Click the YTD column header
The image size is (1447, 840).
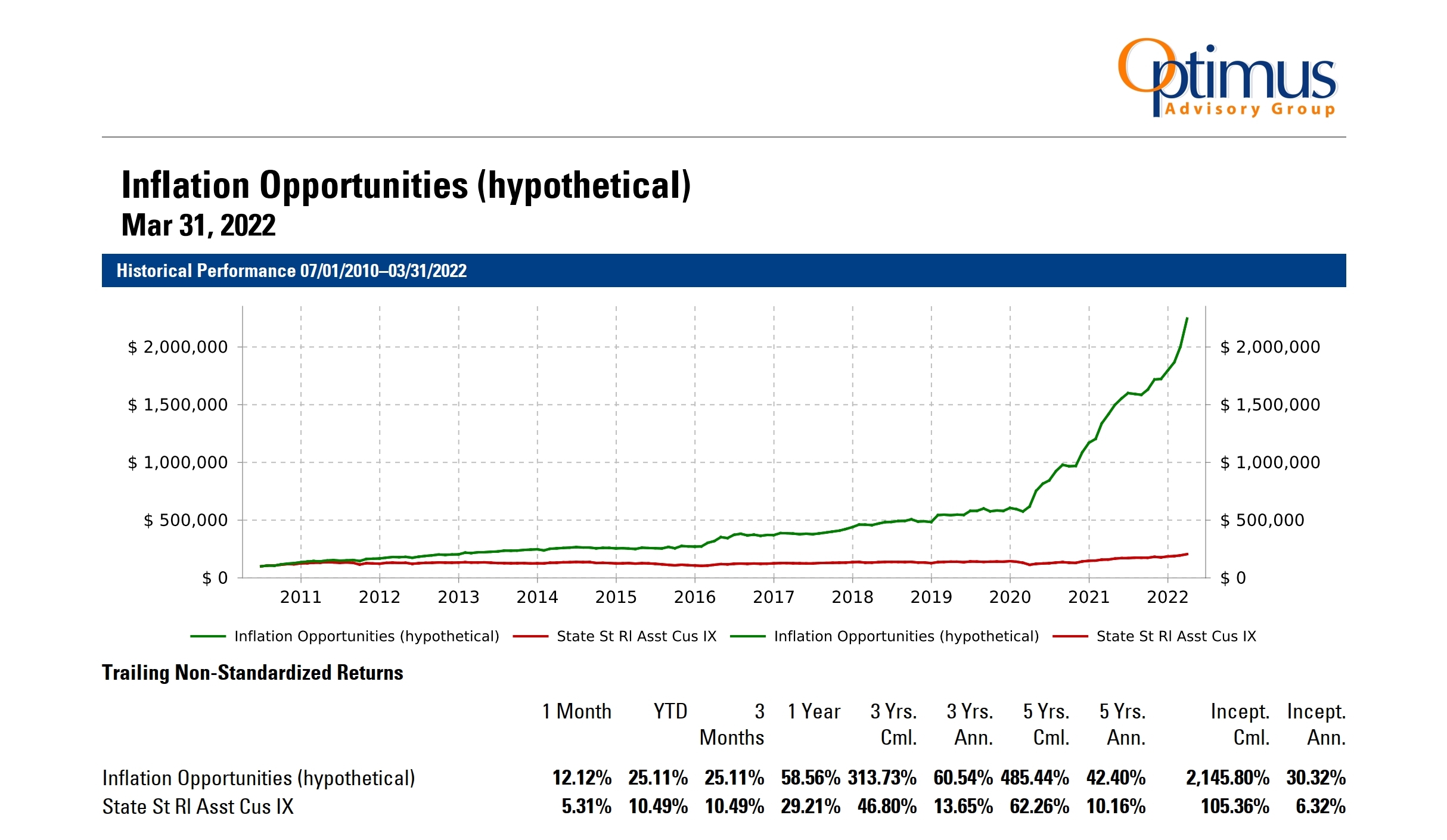tap(670, 711)
